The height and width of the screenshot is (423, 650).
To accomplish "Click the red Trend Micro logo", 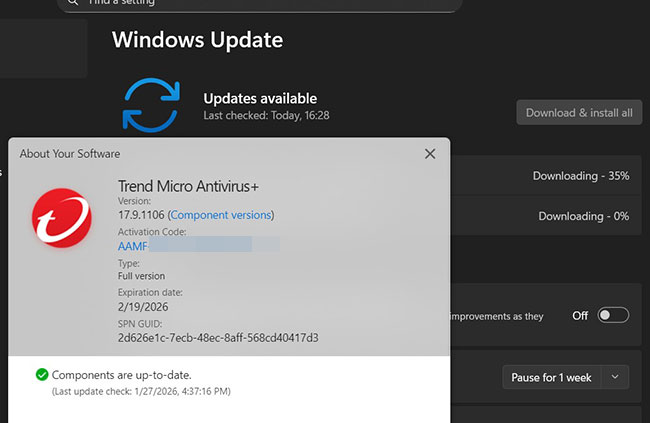I will point(62,219).
